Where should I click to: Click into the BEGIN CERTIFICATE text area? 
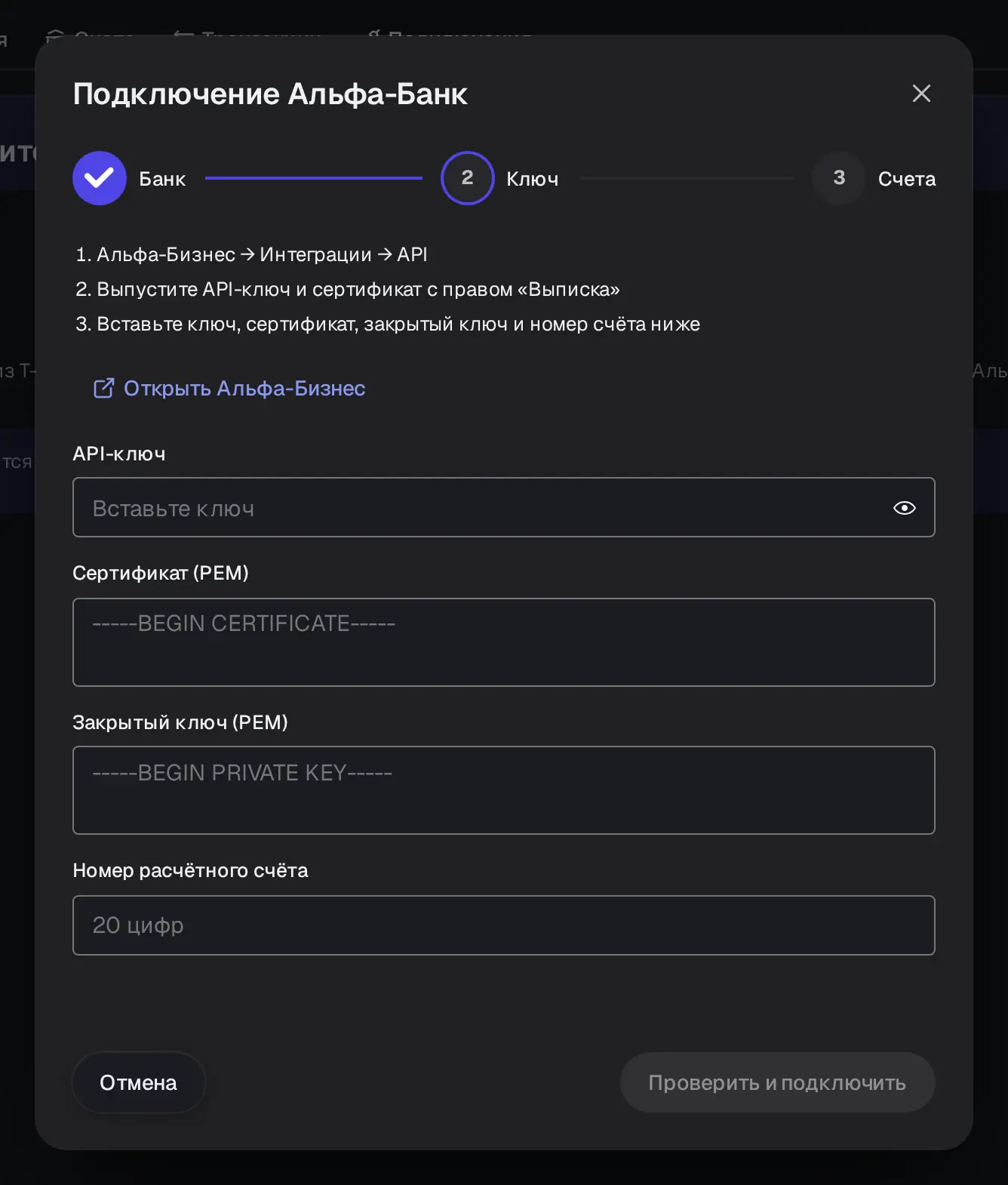click(x=504, y=642)
